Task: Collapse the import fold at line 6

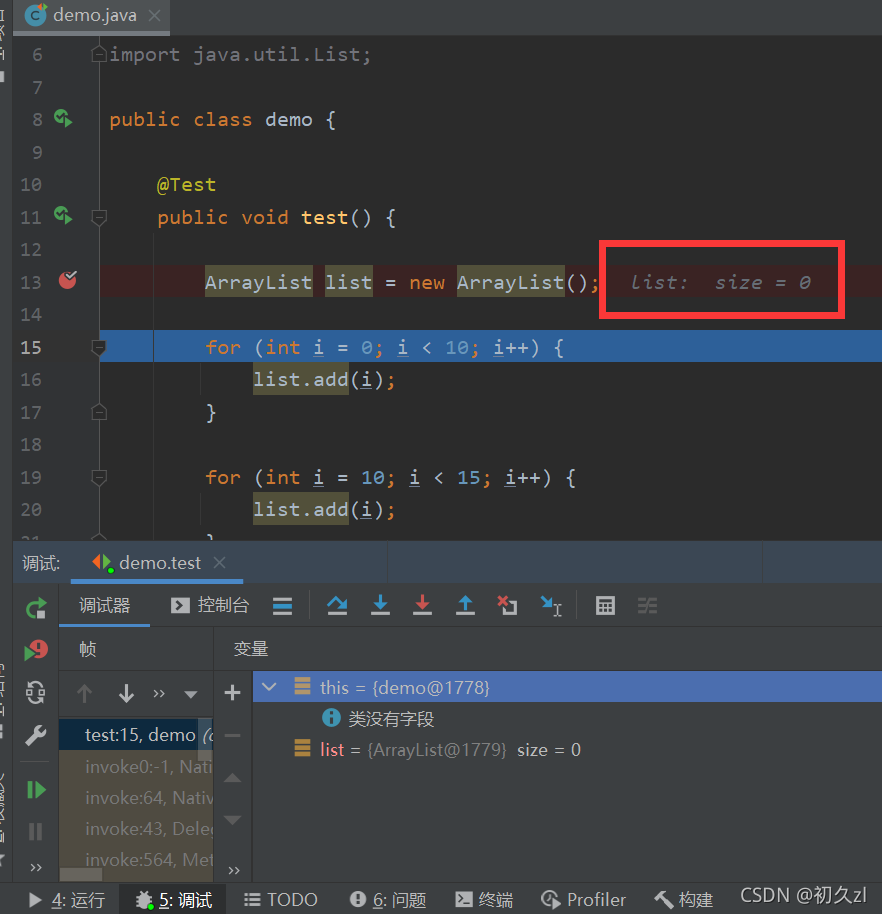Action: pos(99,54)
